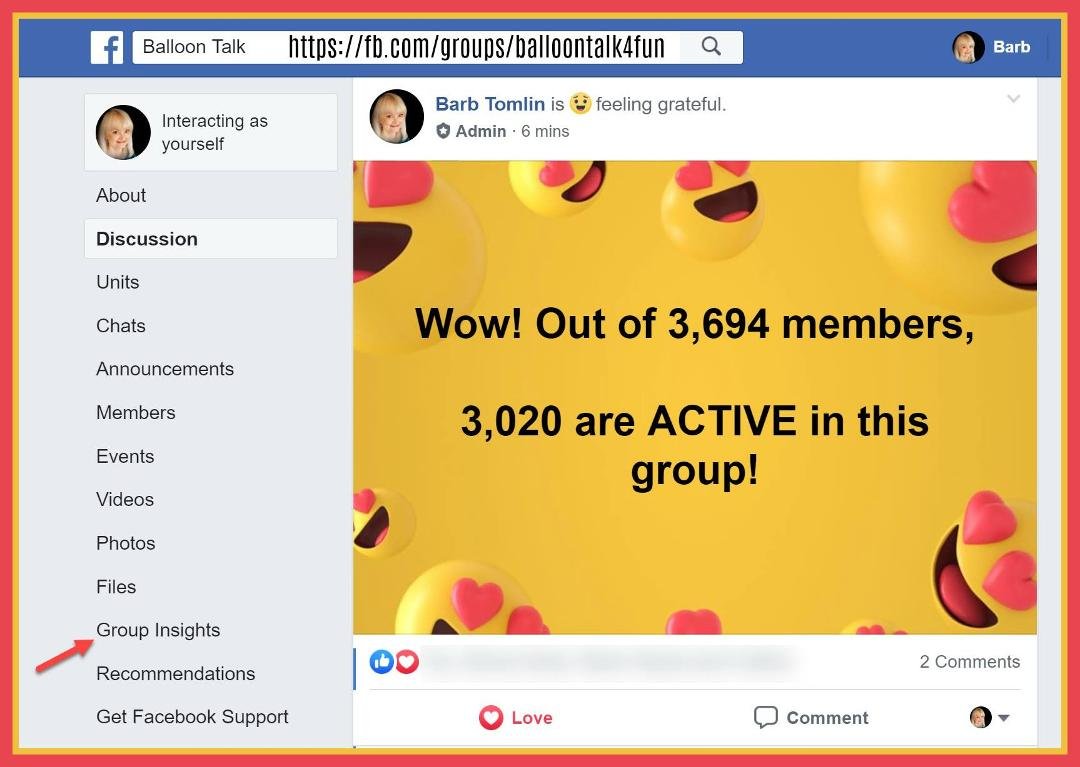The height and width of the screenshot is (767, 1080).
Task: Click the Barb name in top bar
Action: coord(1011,47)
